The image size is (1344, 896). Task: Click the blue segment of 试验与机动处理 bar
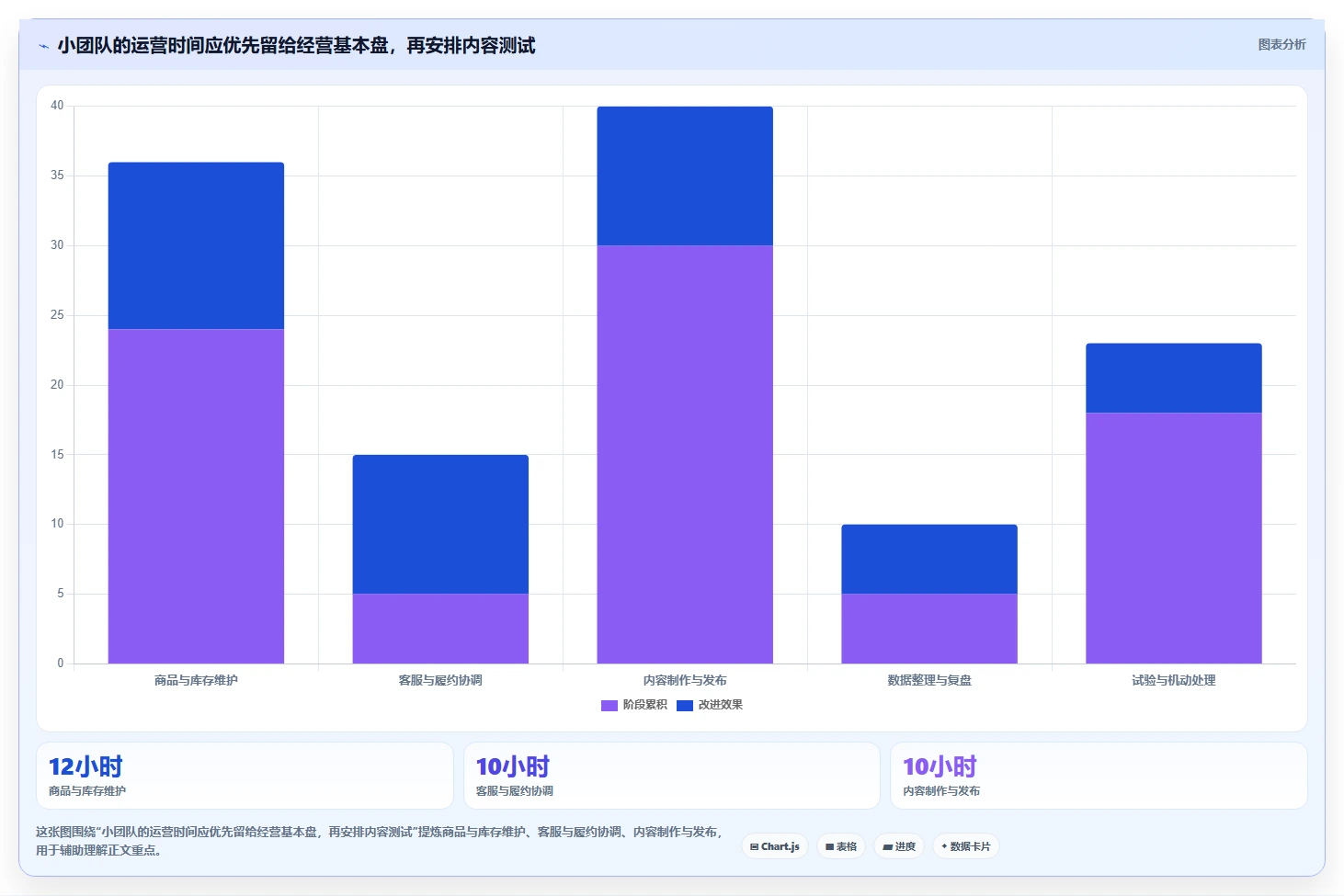point(1174,378)
